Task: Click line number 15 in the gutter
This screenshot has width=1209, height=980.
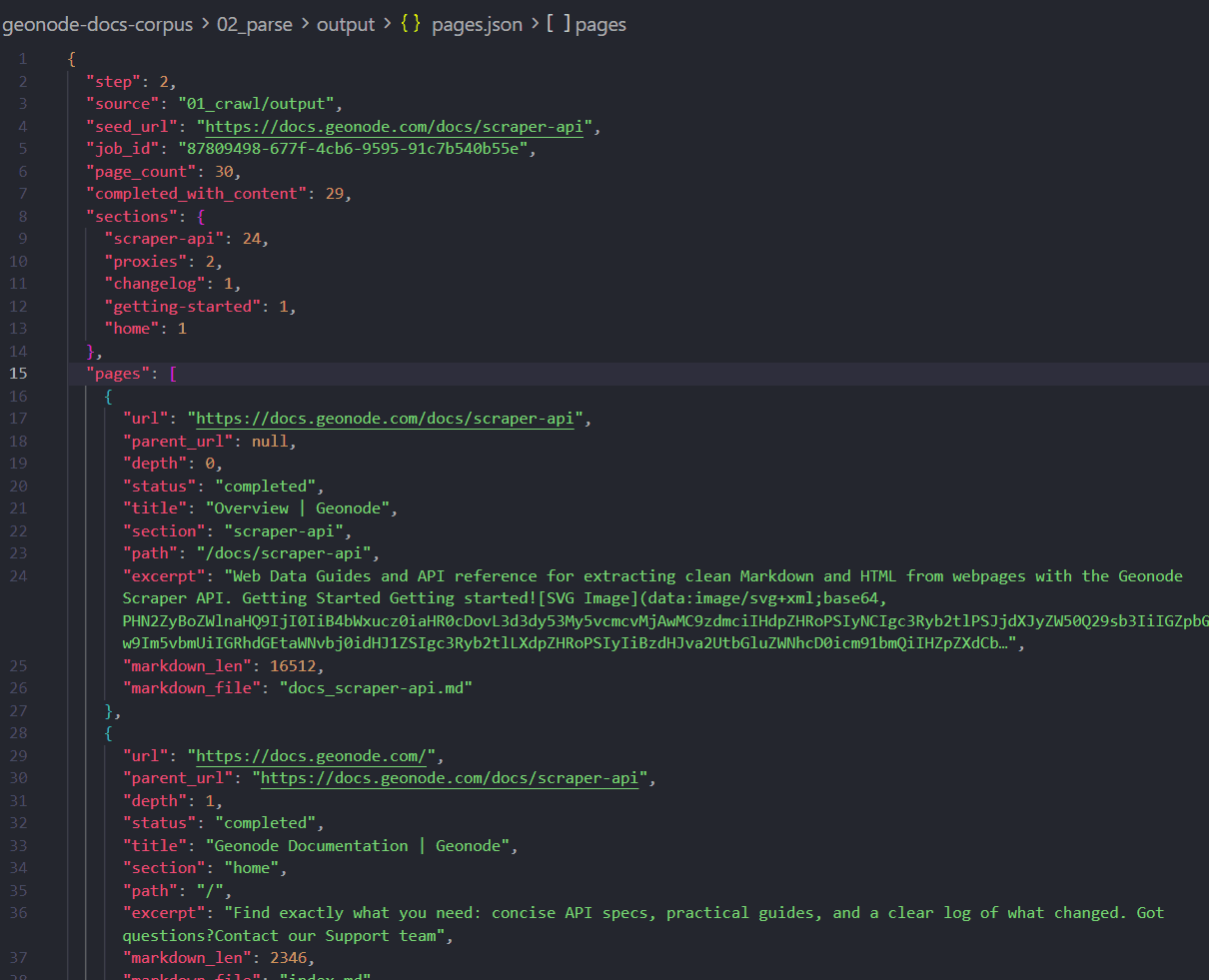Action: pyautogui.click(x=19, y=374)
